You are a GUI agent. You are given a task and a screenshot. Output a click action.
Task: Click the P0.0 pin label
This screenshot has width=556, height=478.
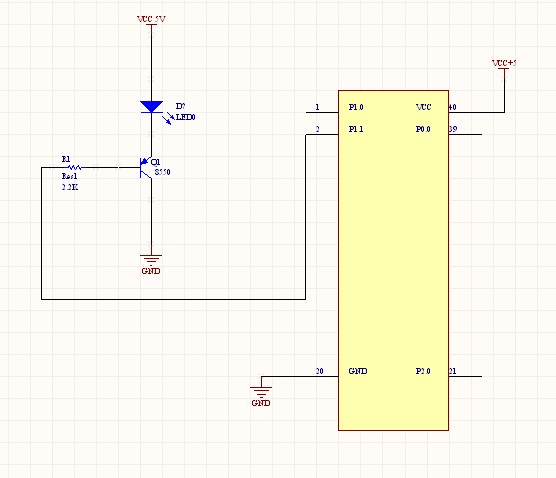click(x=423, y=129)
